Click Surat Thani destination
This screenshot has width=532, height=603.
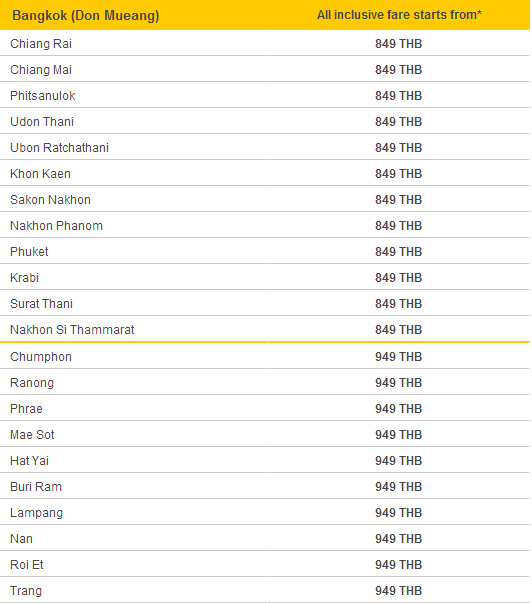pyautogui.click(x=41, y=304)
